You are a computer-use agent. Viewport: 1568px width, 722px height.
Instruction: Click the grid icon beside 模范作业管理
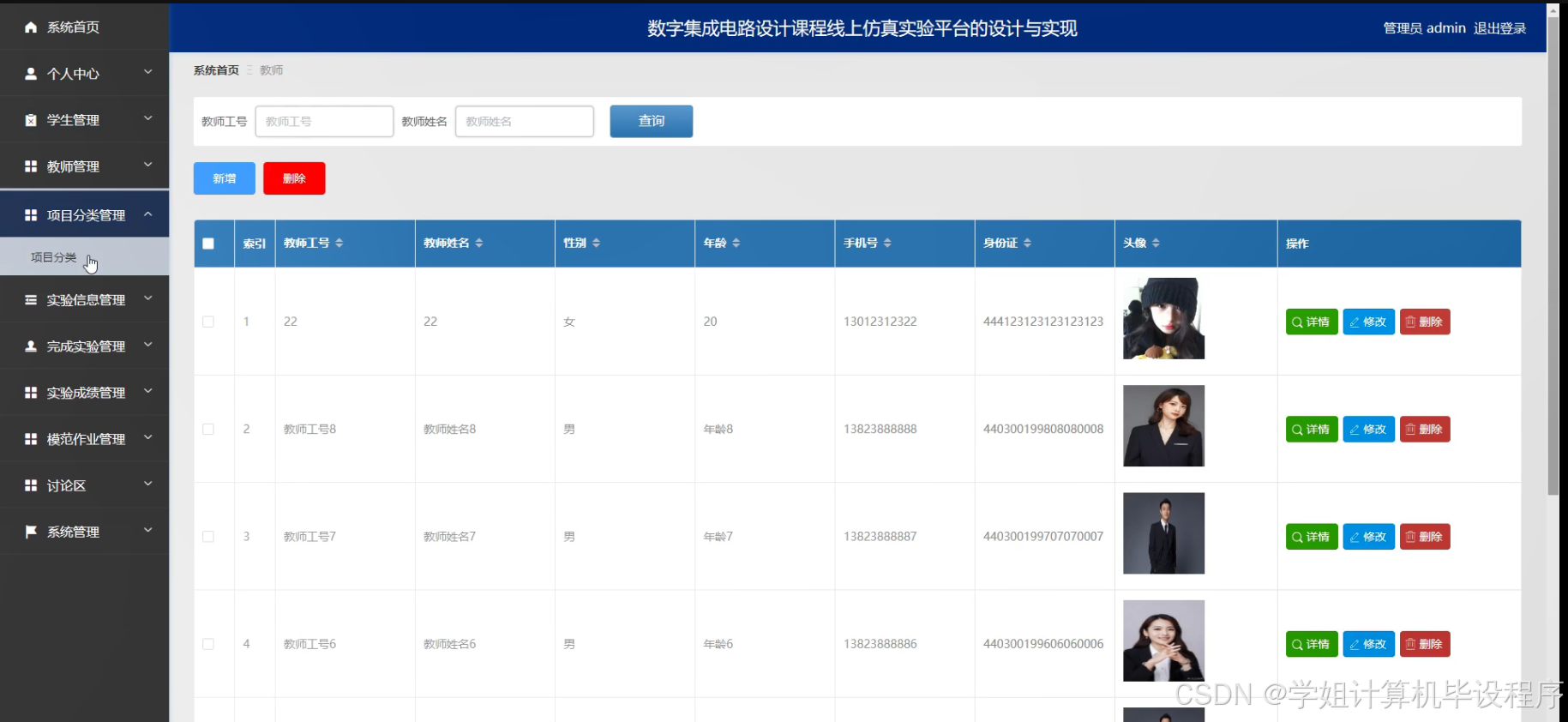tap(31, 439)
